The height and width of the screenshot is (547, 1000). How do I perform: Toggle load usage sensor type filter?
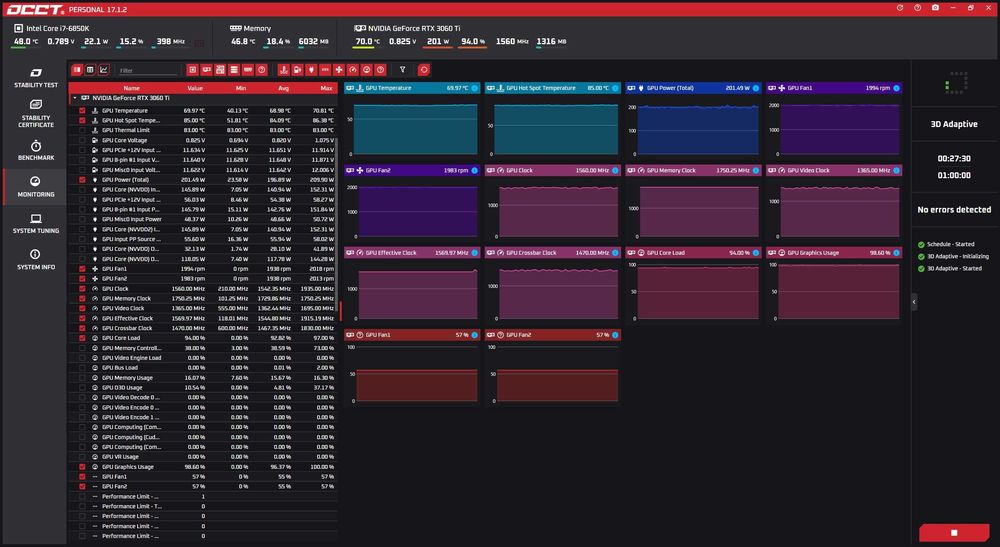click(x=367, y=69)
